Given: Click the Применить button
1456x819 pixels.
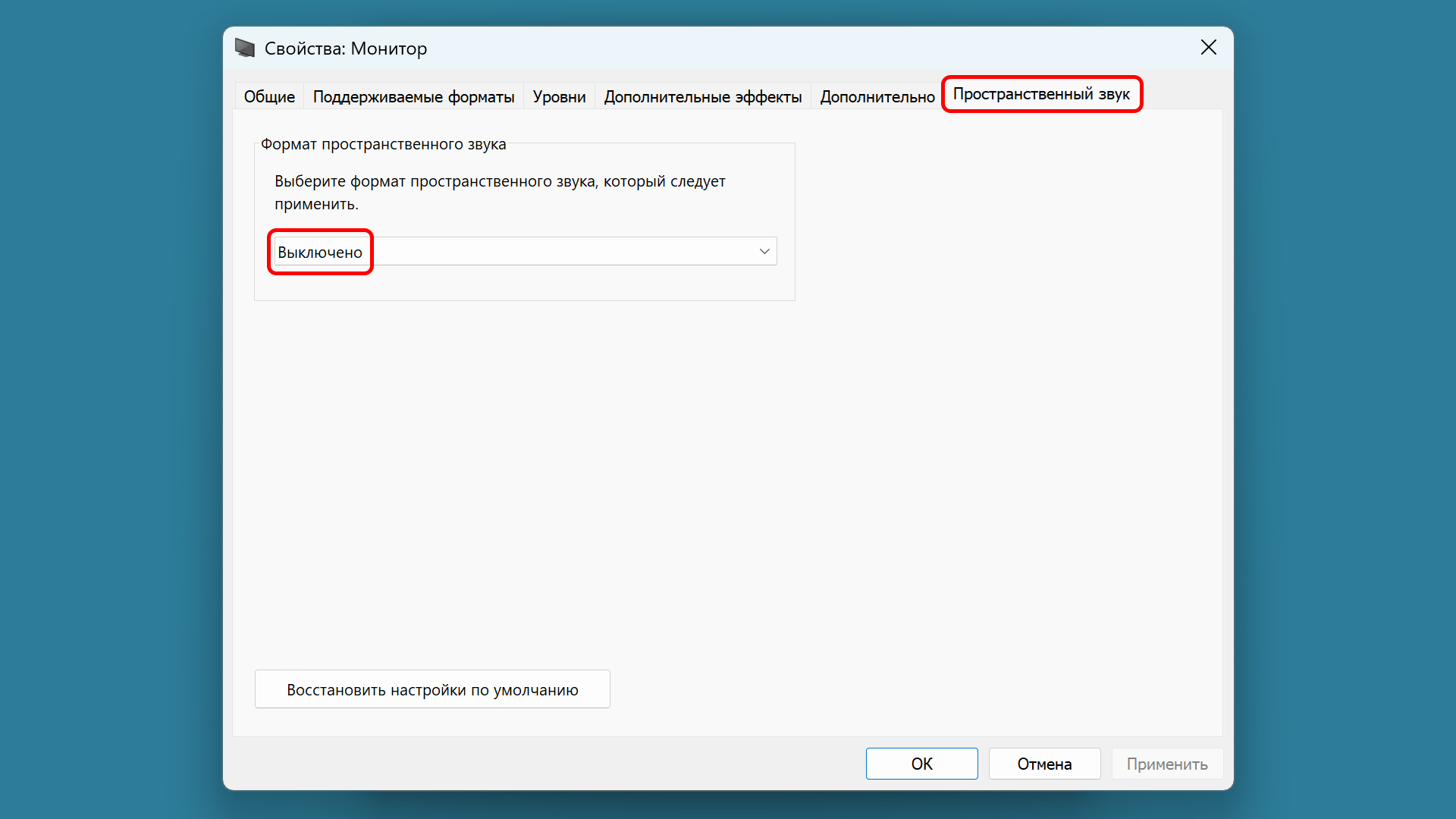Looking at the screenshot, I should [x=1166, y=764].
